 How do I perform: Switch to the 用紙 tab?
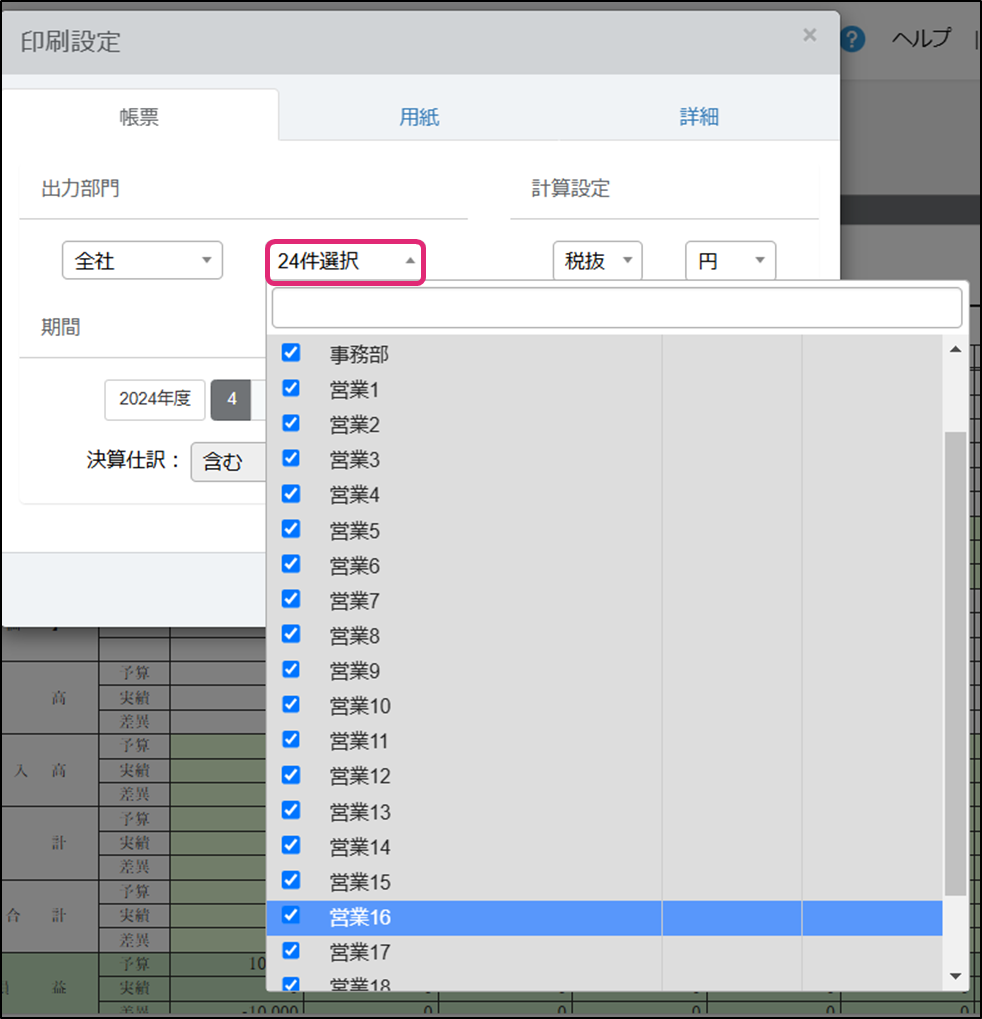coord(419,116)
